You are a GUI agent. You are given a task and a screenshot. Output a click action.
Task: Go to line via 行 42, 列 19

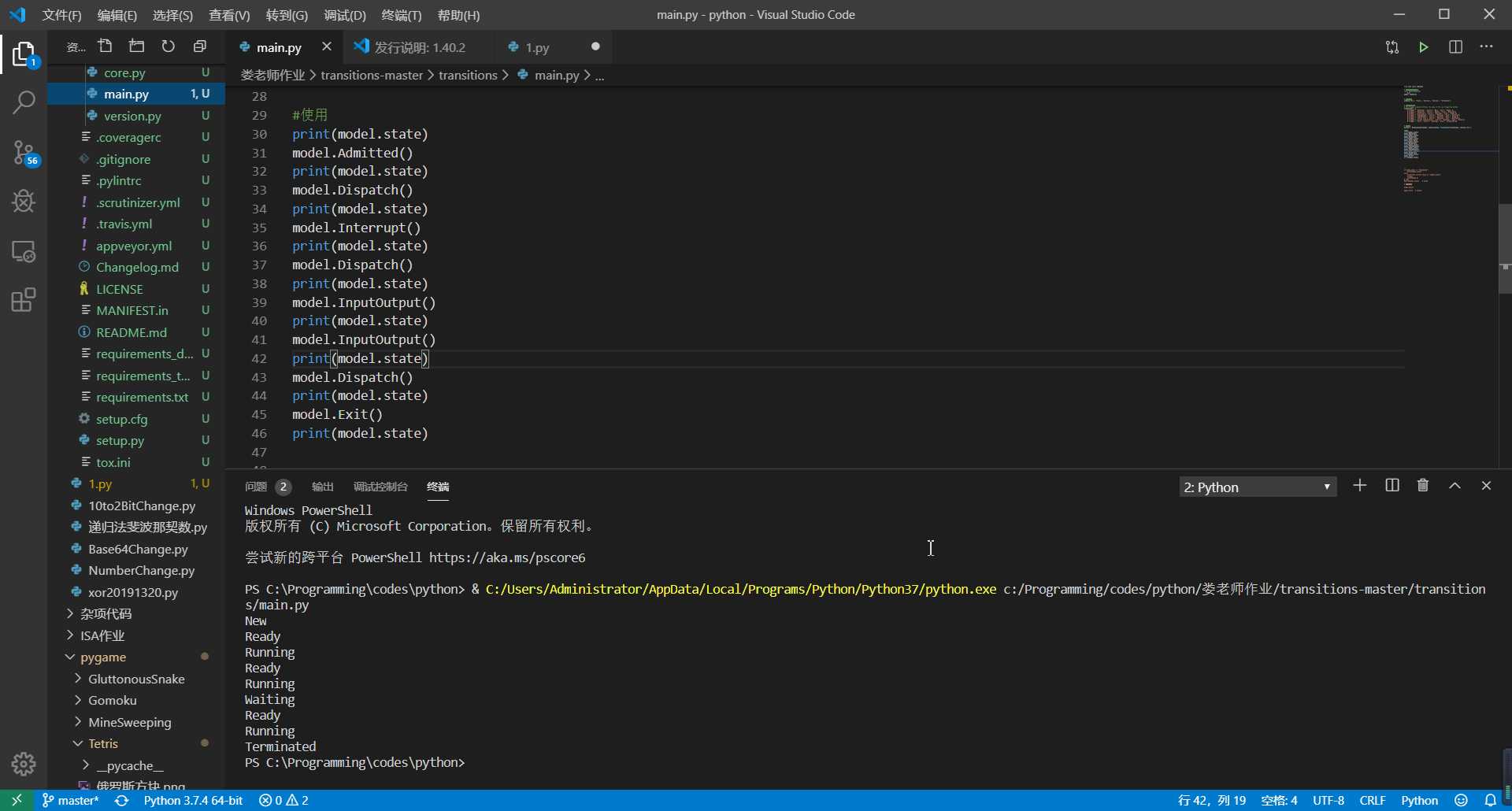click(x=1211, y=800)
